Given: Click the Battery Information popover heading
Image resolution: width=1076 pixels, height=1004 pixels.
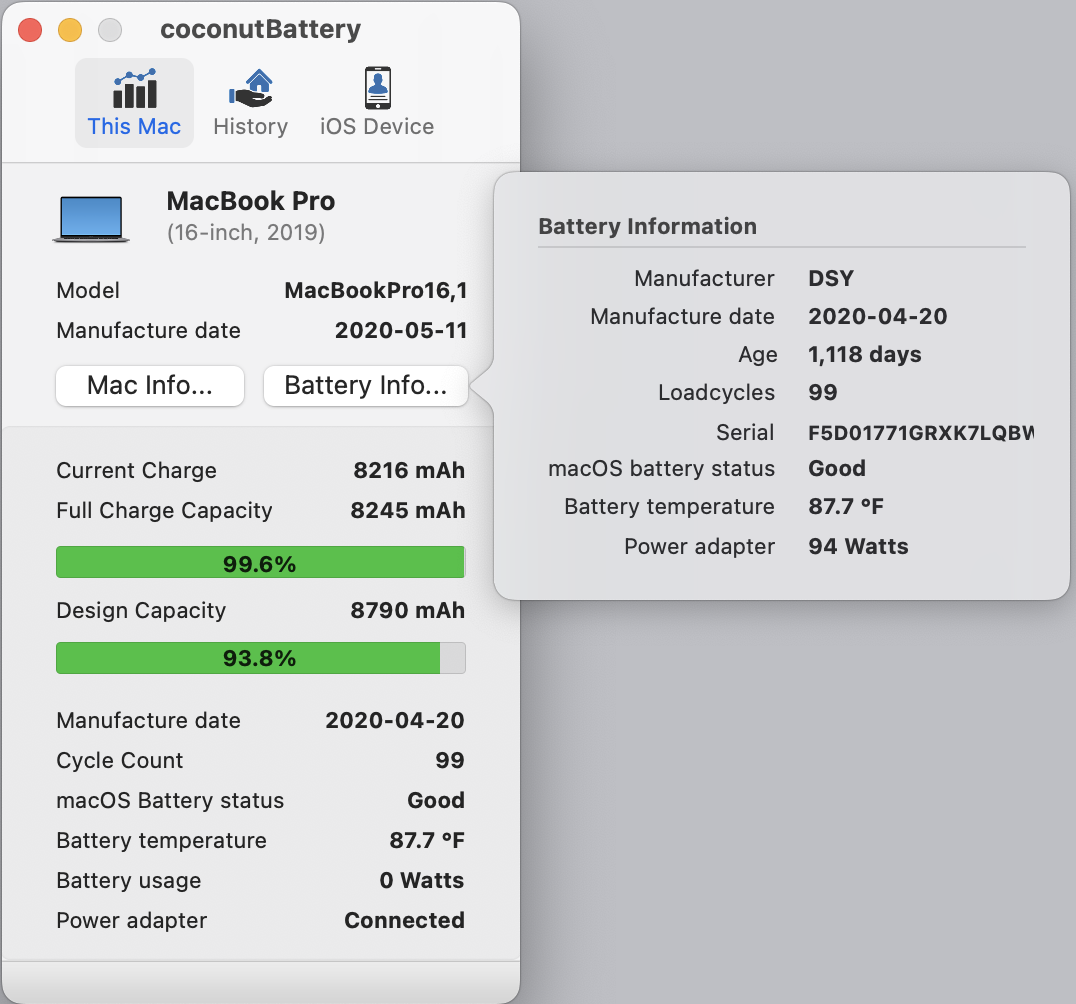Looking at the screenshot, I should pyautogui.click(x=648, y=226).
